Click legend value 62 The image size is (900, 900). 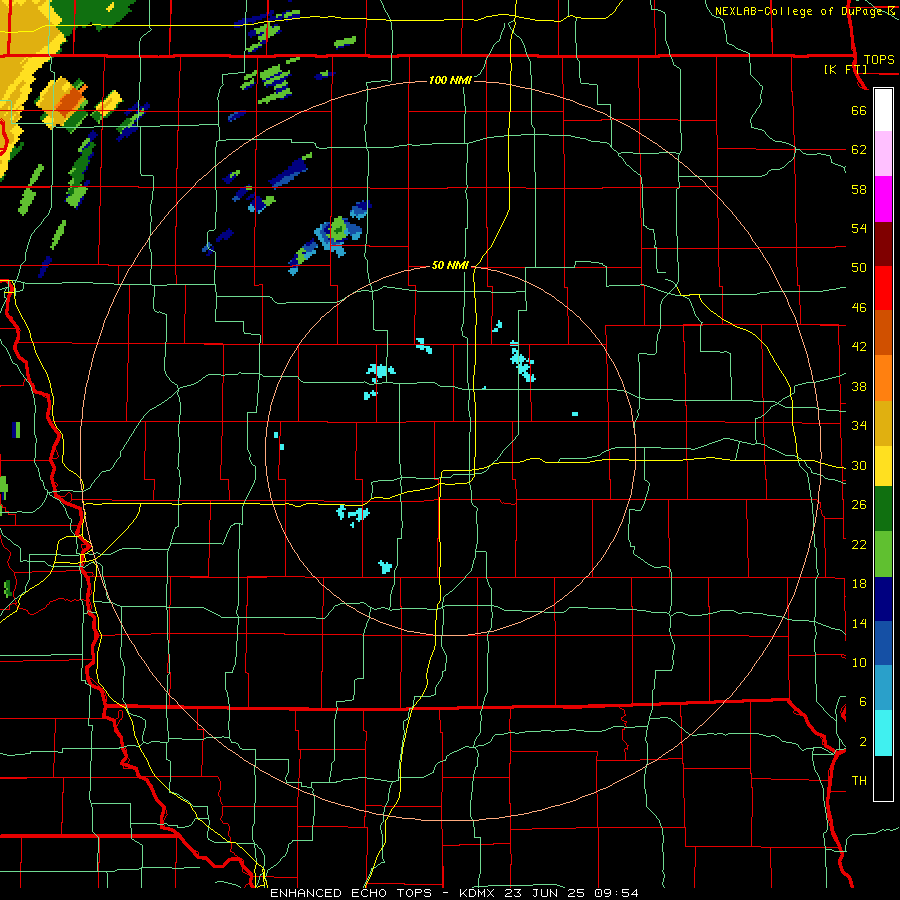pos(859,150)
